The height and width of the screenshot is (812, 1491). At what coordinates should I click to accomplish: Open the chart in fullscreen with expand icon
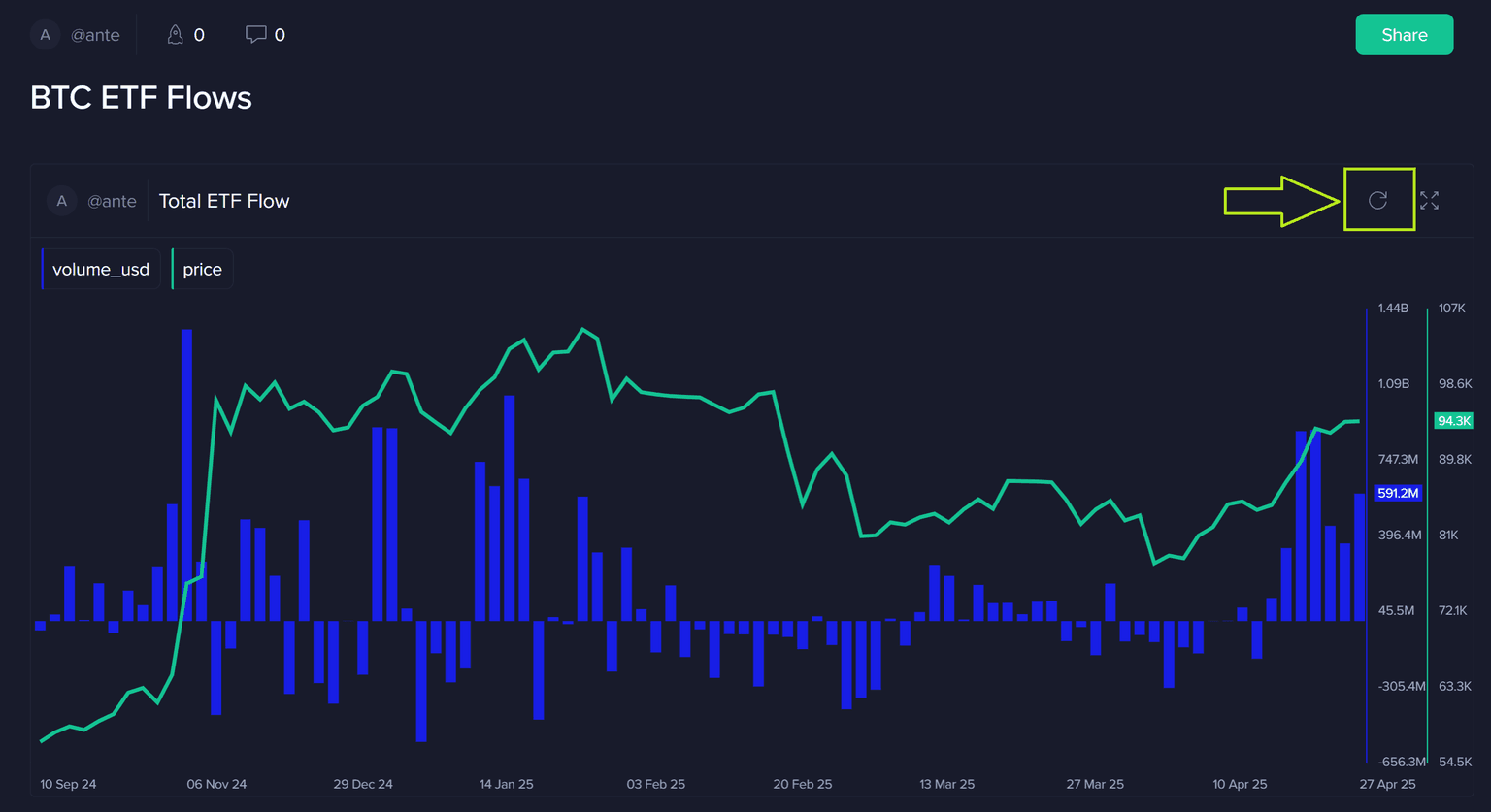[x=1429, y=200]
